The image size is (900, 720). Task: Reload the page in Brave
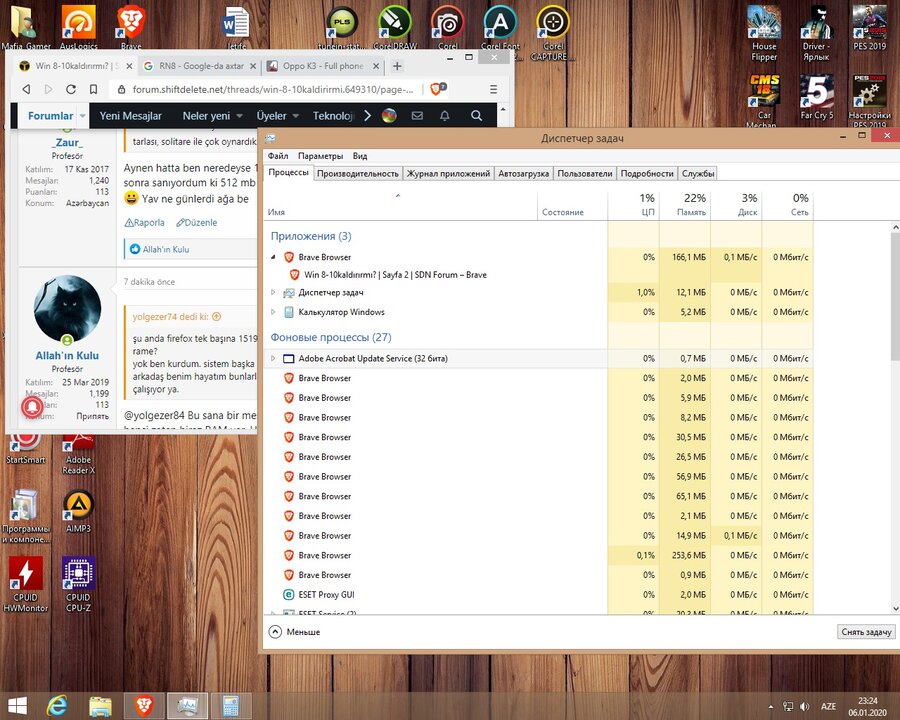pos(71,89)
